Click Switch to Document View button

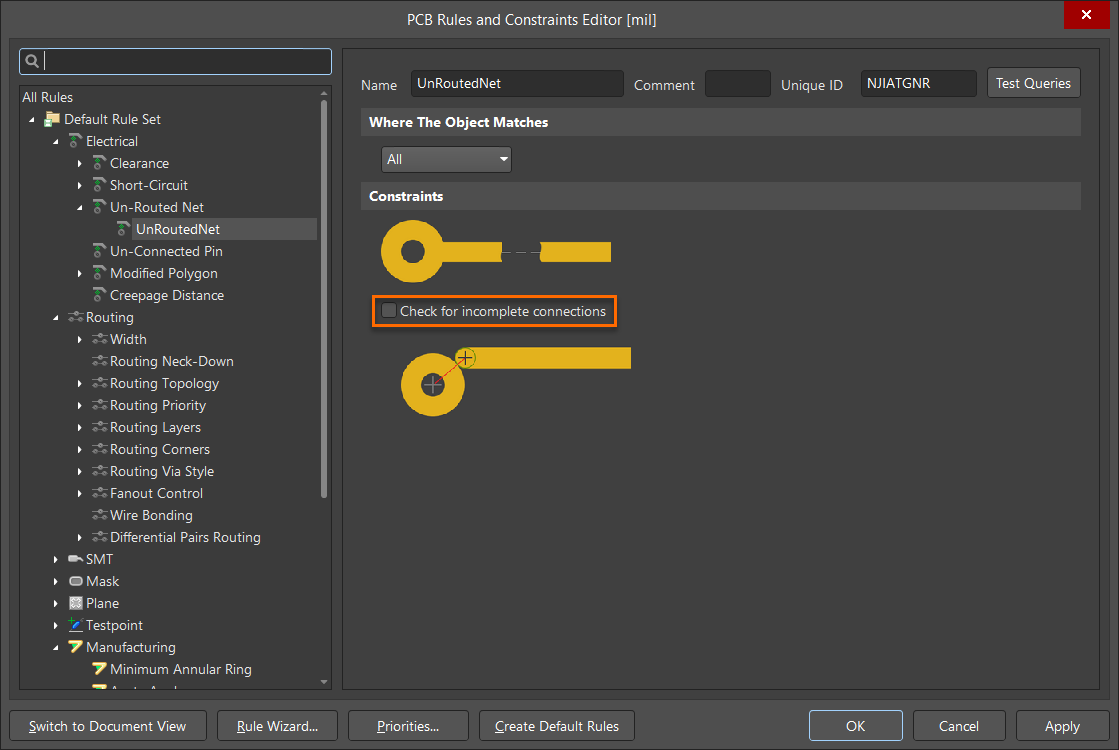tap(108, 726)
